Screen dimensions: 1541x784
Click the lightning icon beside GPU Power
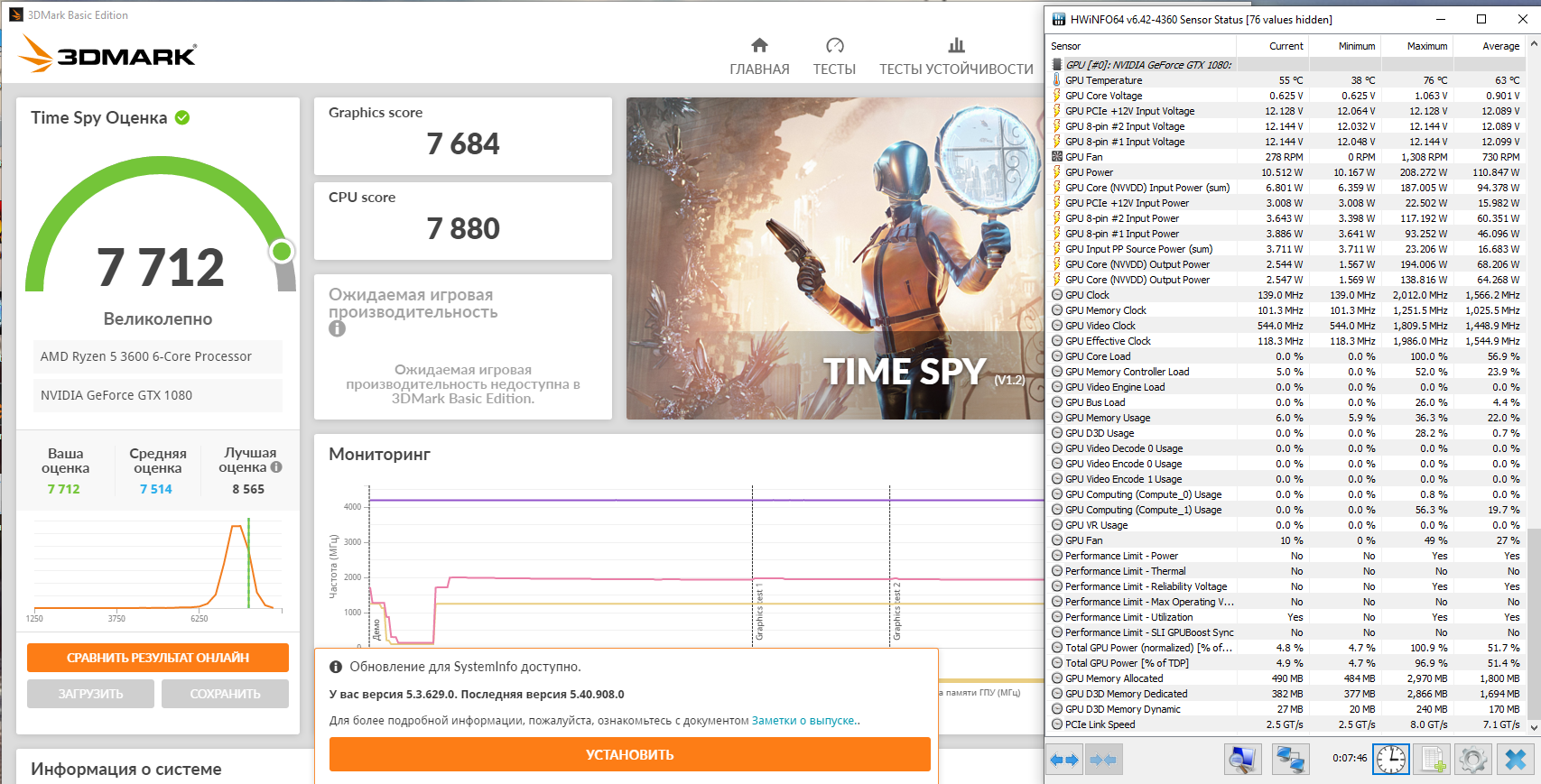[1057, 172]
